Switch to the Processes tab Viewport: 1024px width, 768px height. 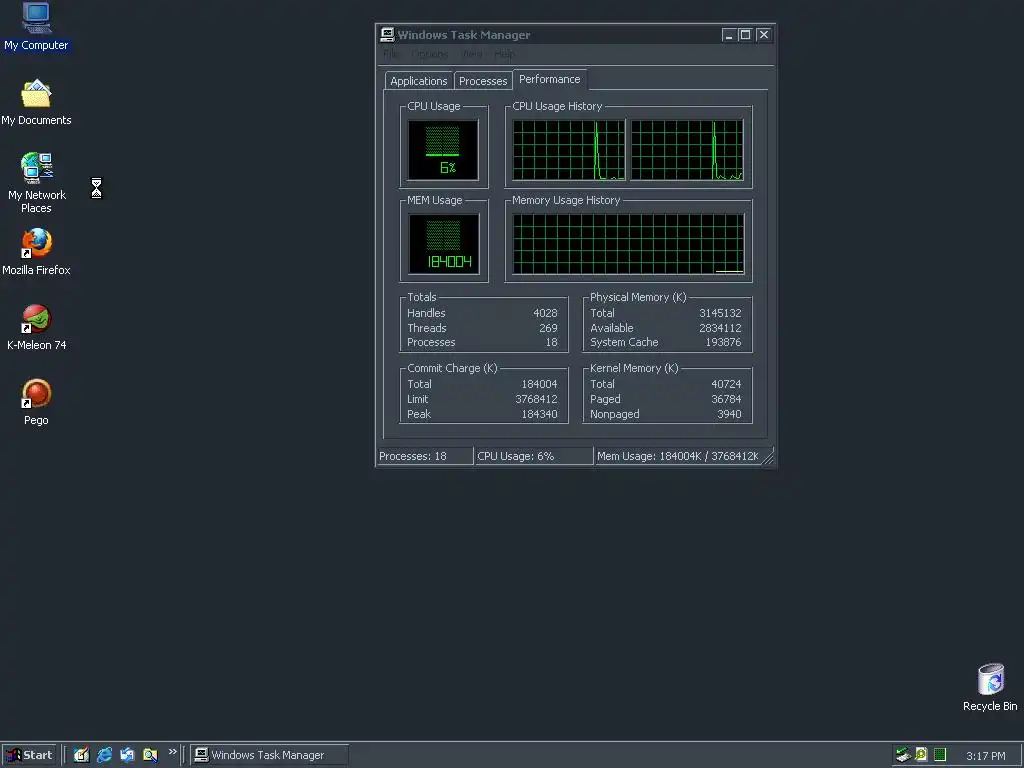(x=483, y=81)
